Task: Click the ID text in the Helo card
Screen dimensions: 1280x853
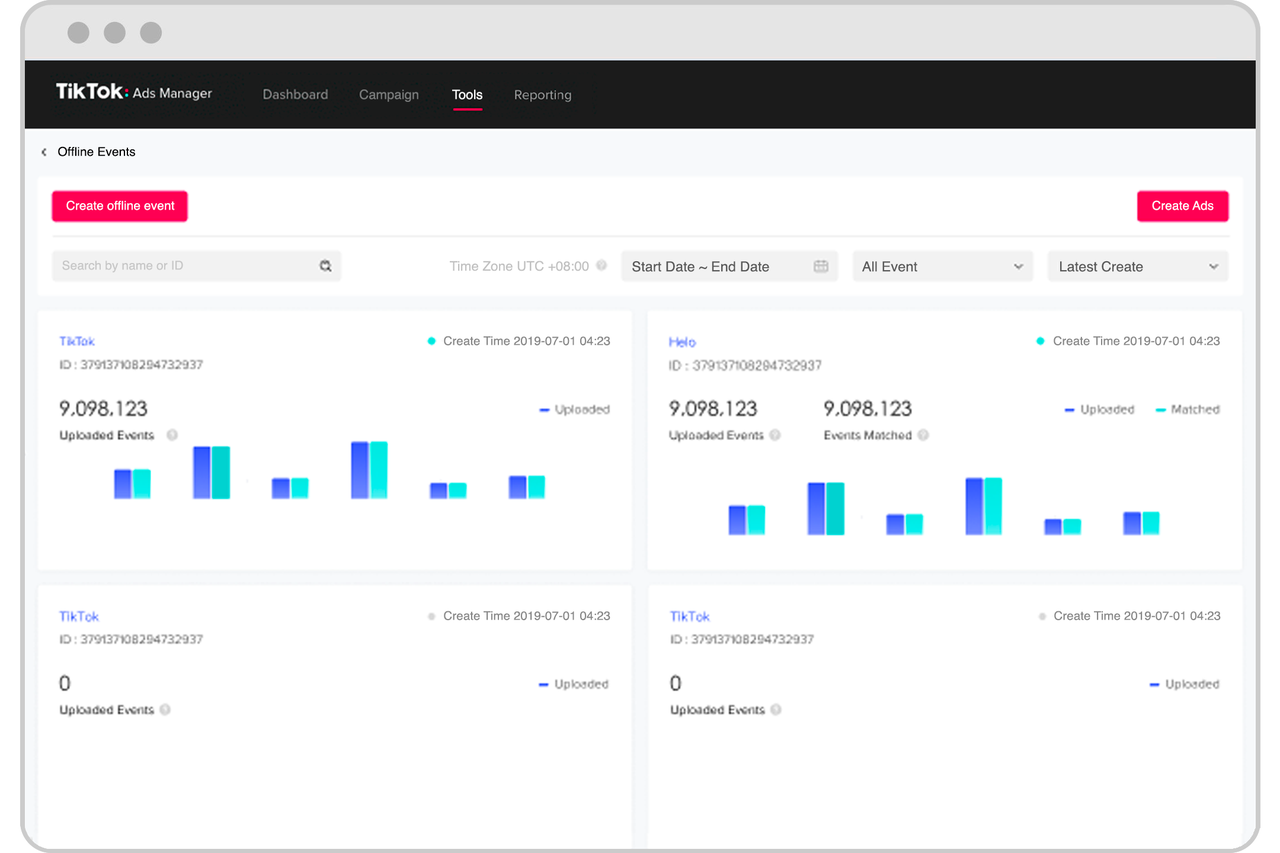Action: [745, 365]
